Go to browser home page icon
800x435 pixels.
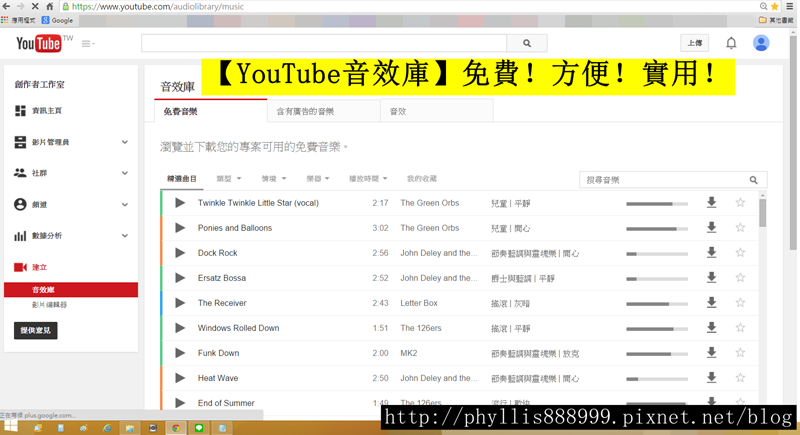[x=49, y=6]
